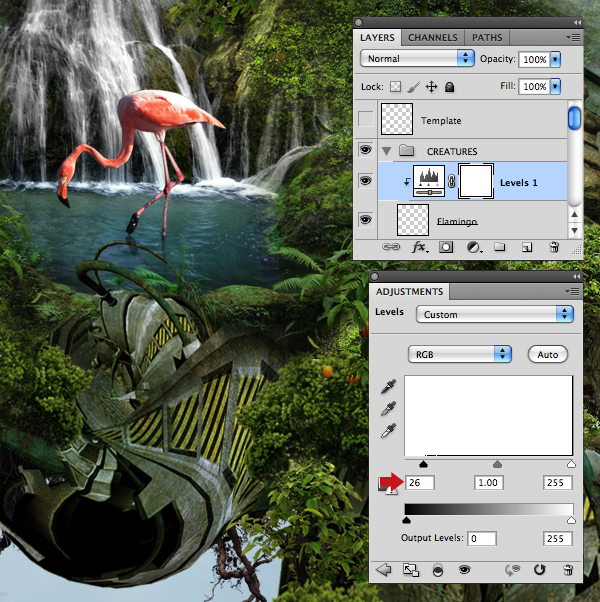Select the Flamingo layer thumbnail

pyautogui.click(x=413, y=220)
